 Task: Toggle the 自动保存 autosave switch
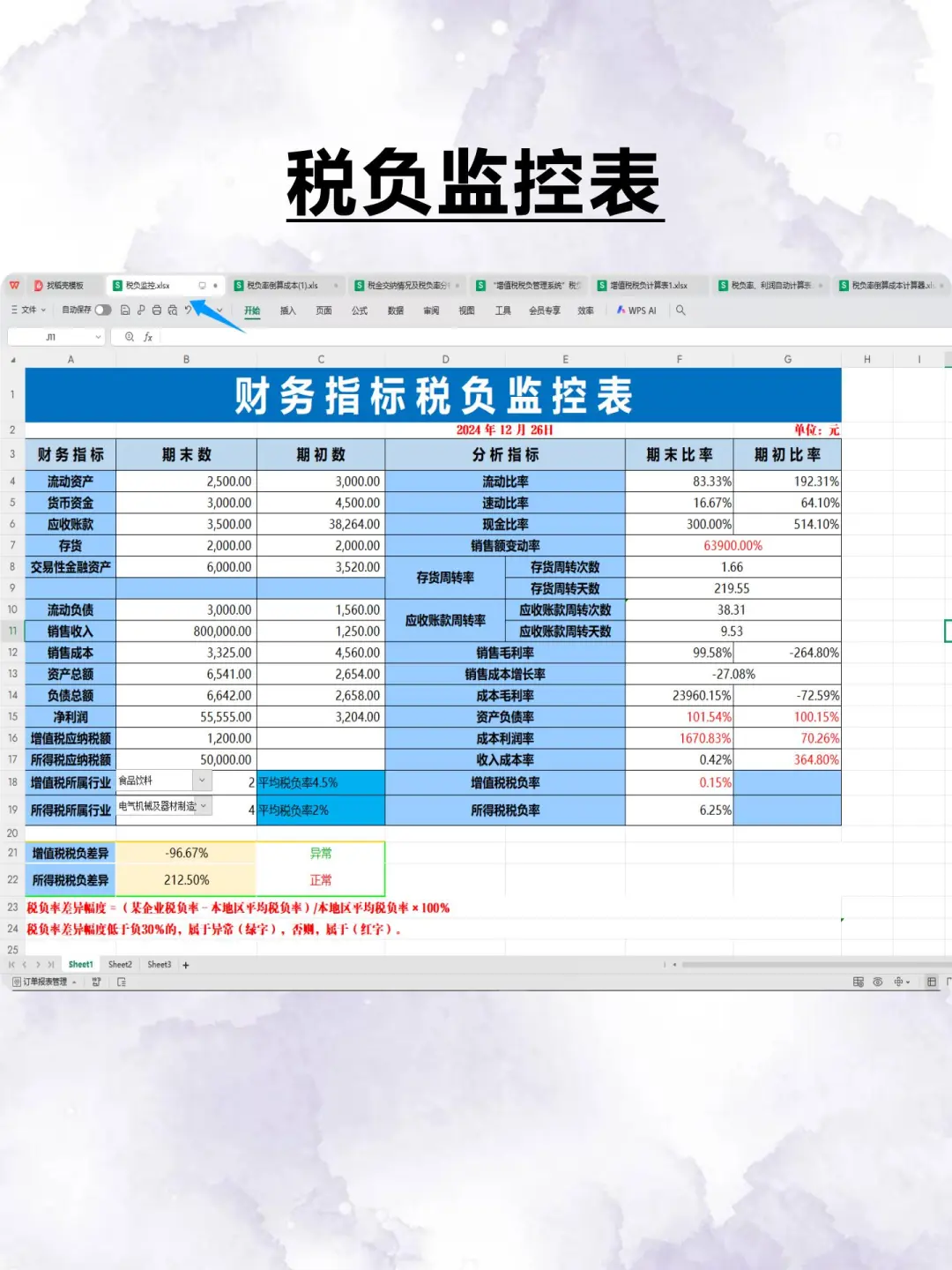103,310
